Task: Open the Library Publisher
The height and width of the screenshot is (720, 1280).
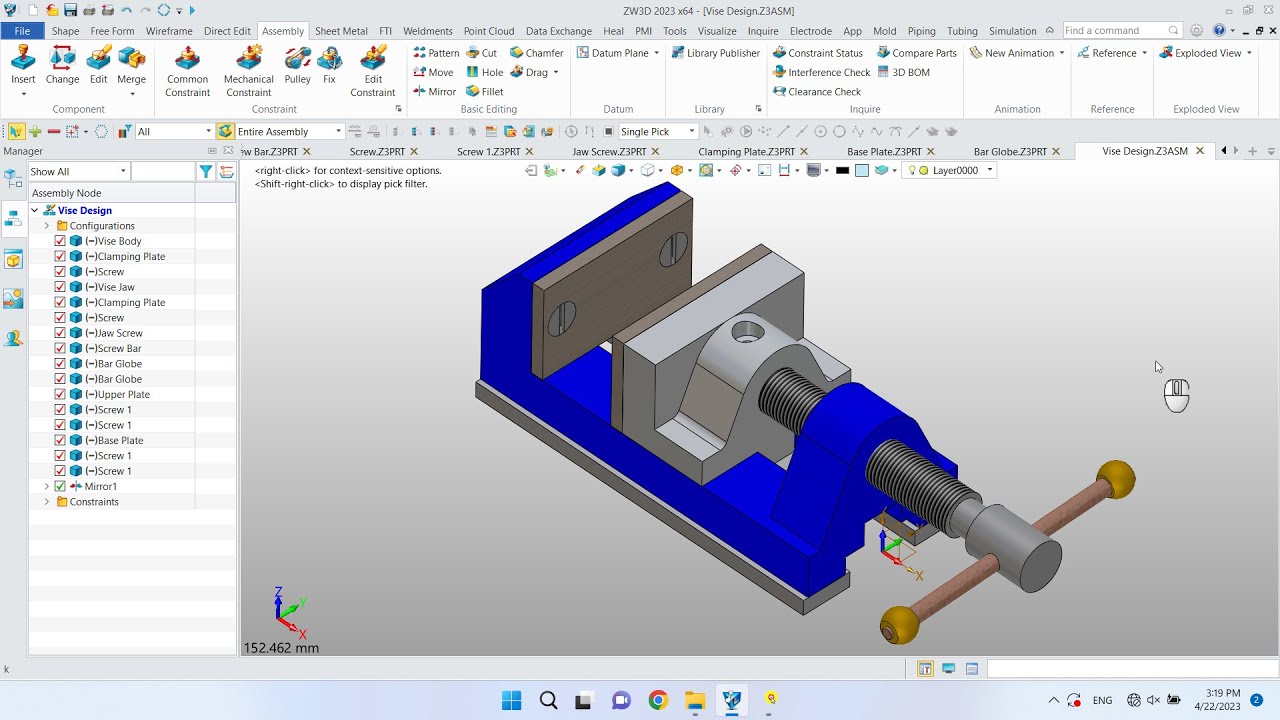Action: coord(716,53)
